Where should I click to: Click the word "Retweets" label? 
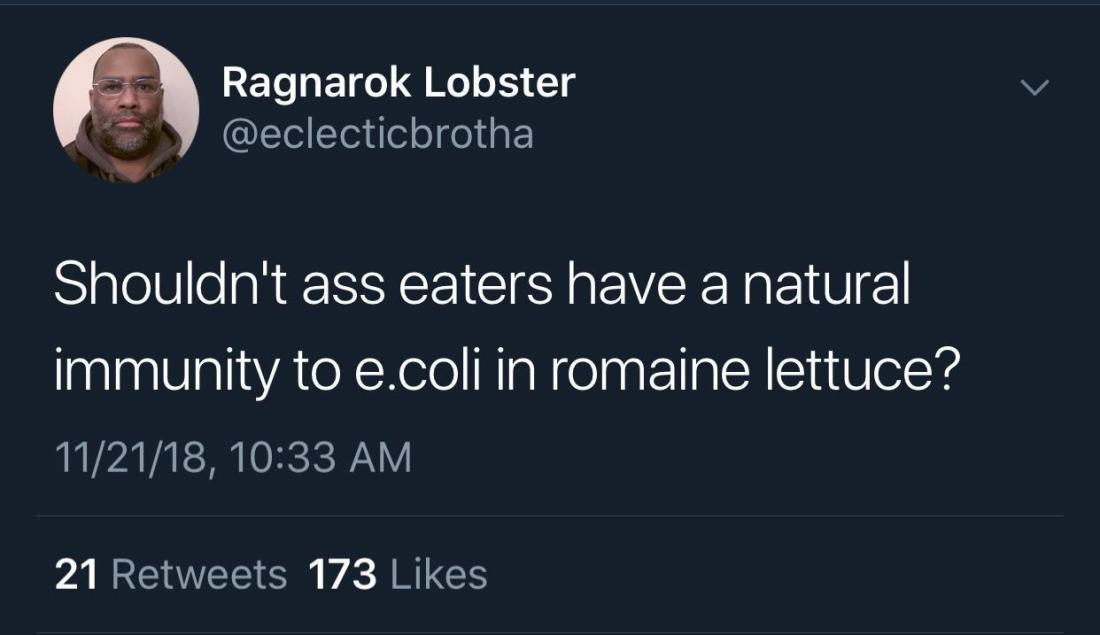coord(198,574)
